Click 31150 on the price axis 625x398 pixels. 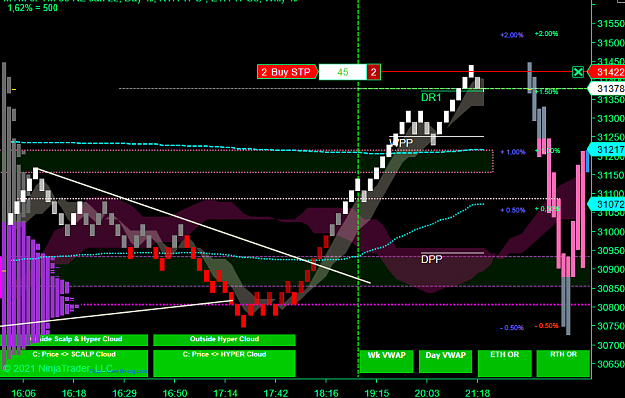[x=611, y=175]
